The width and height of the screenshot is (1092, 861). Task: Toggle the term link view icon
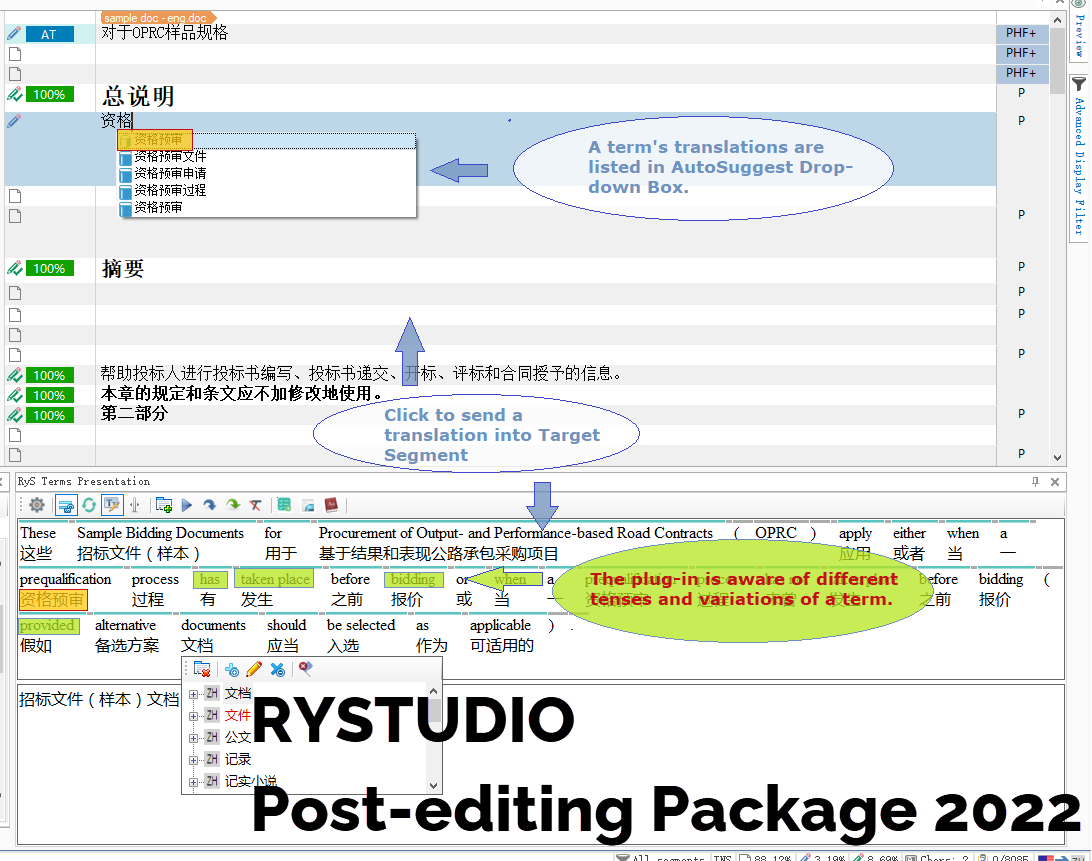(66, 504)
